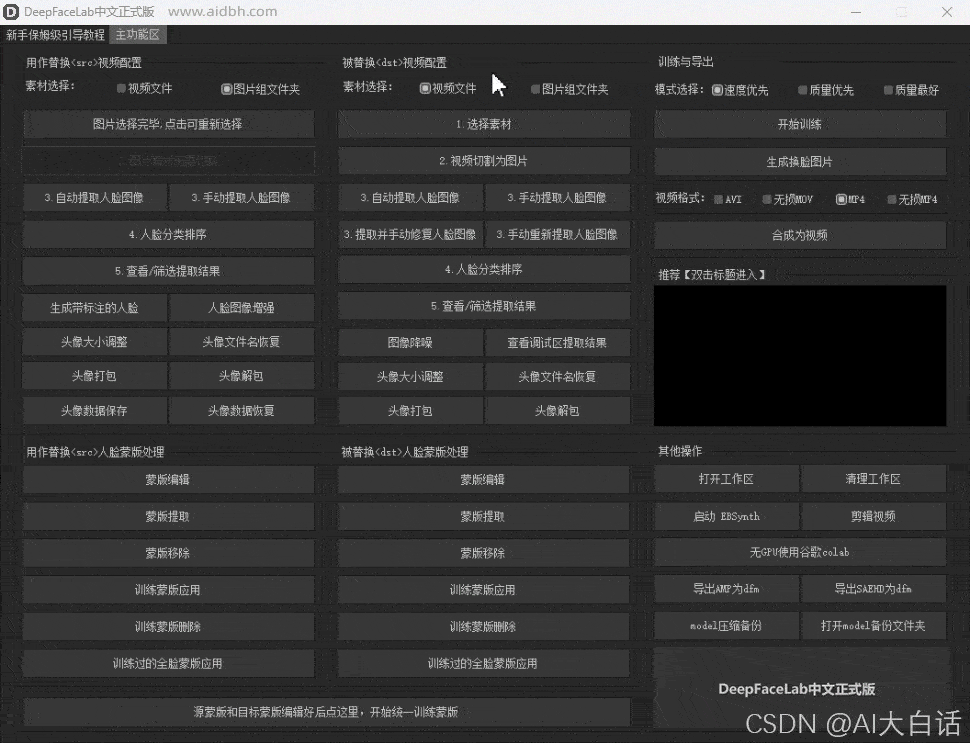Select dst 视频文件 radio option
970x743 pixels.
click(x=448, y=88)
